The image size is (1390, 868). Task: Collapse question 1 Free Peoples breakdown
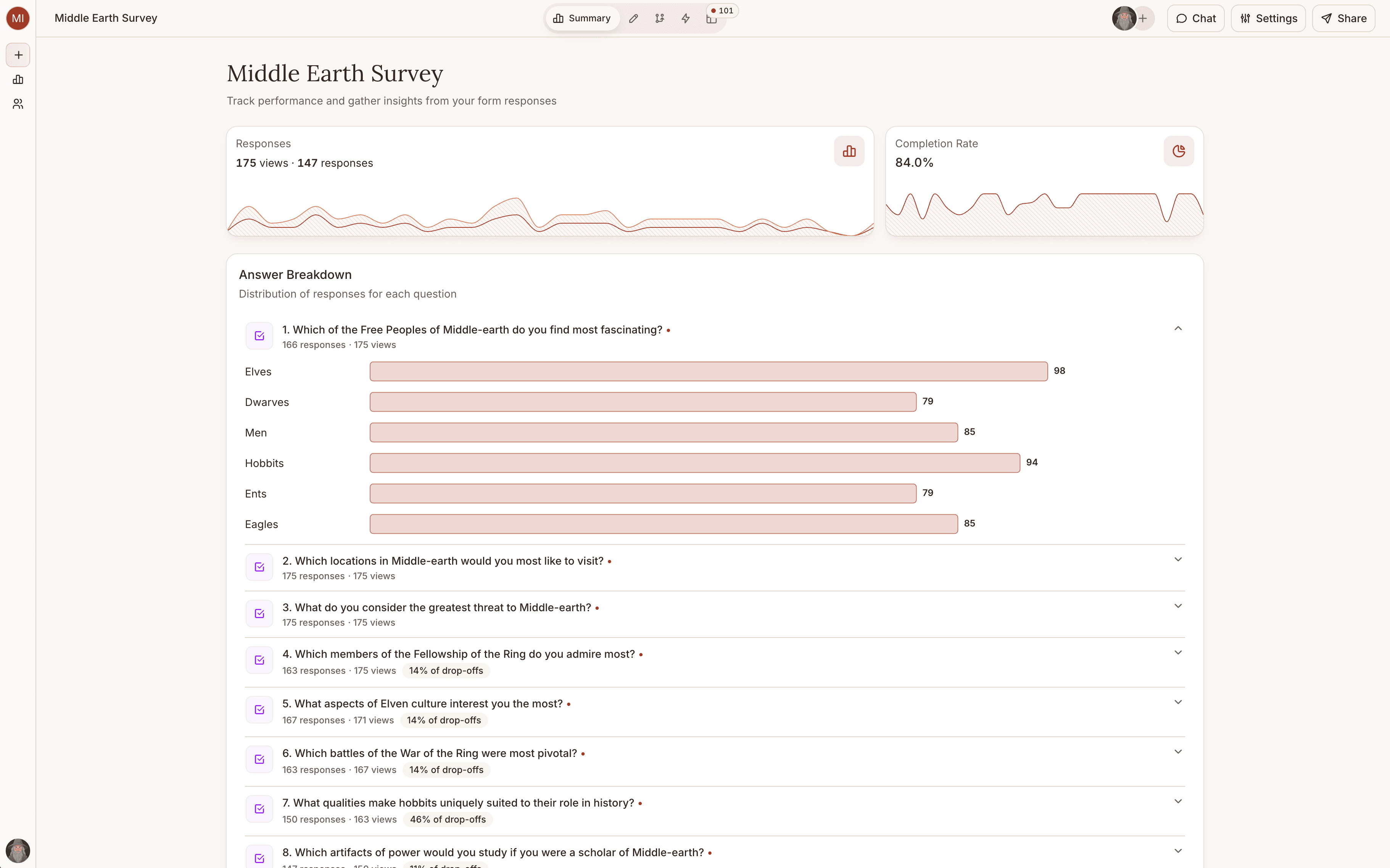pyautogui.click(x=1177, y=329)
